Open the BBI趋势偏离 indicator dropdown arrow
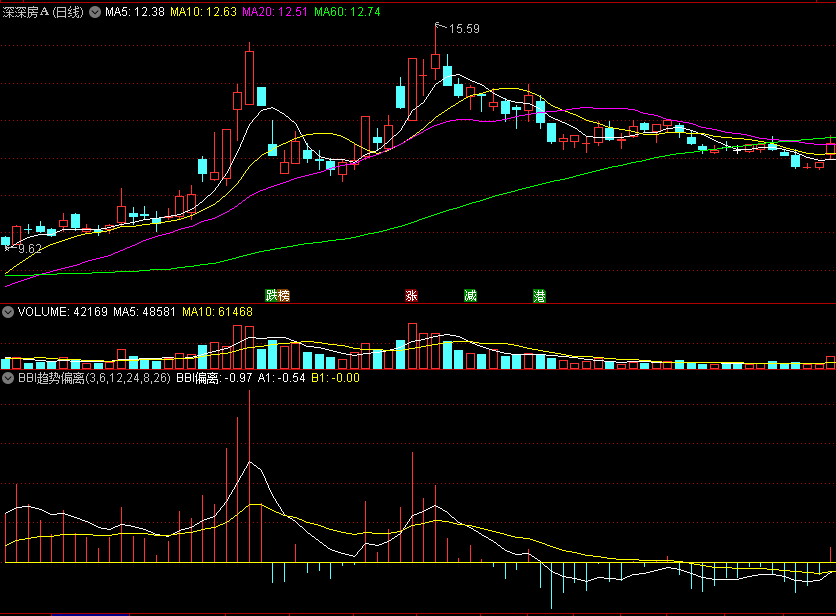Viewport: 836px width, 616px height. pos(8,378)
